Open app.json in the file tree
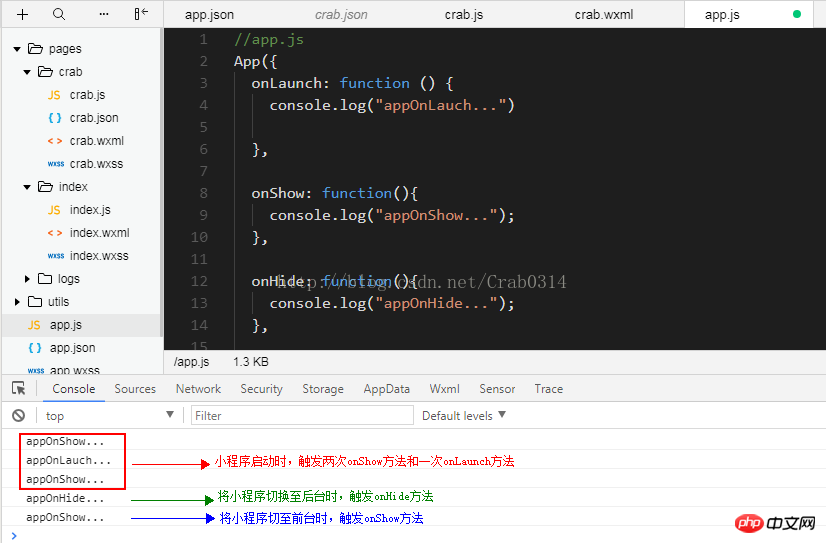This screenshot has width=826, height=543. 73,348
